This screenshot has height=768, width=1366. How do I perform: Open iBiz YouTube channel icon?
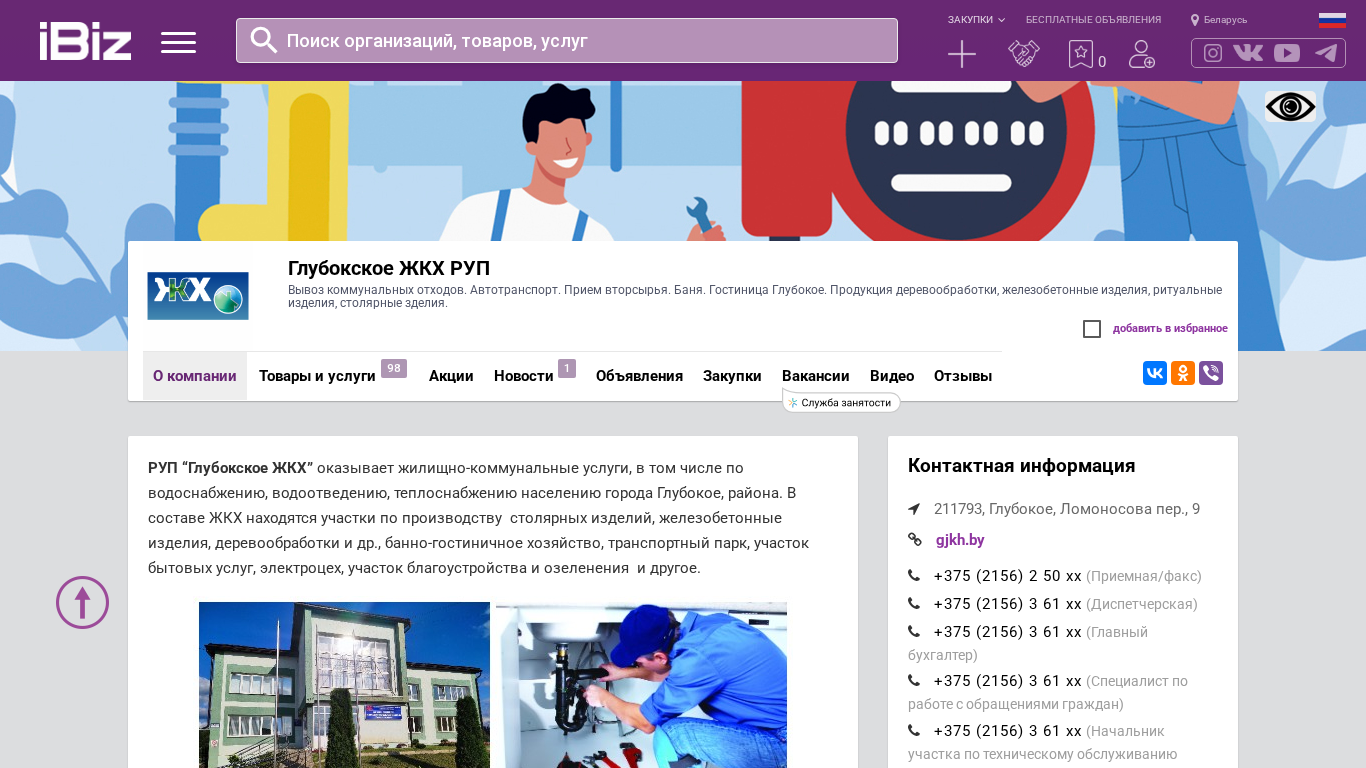1287,53
